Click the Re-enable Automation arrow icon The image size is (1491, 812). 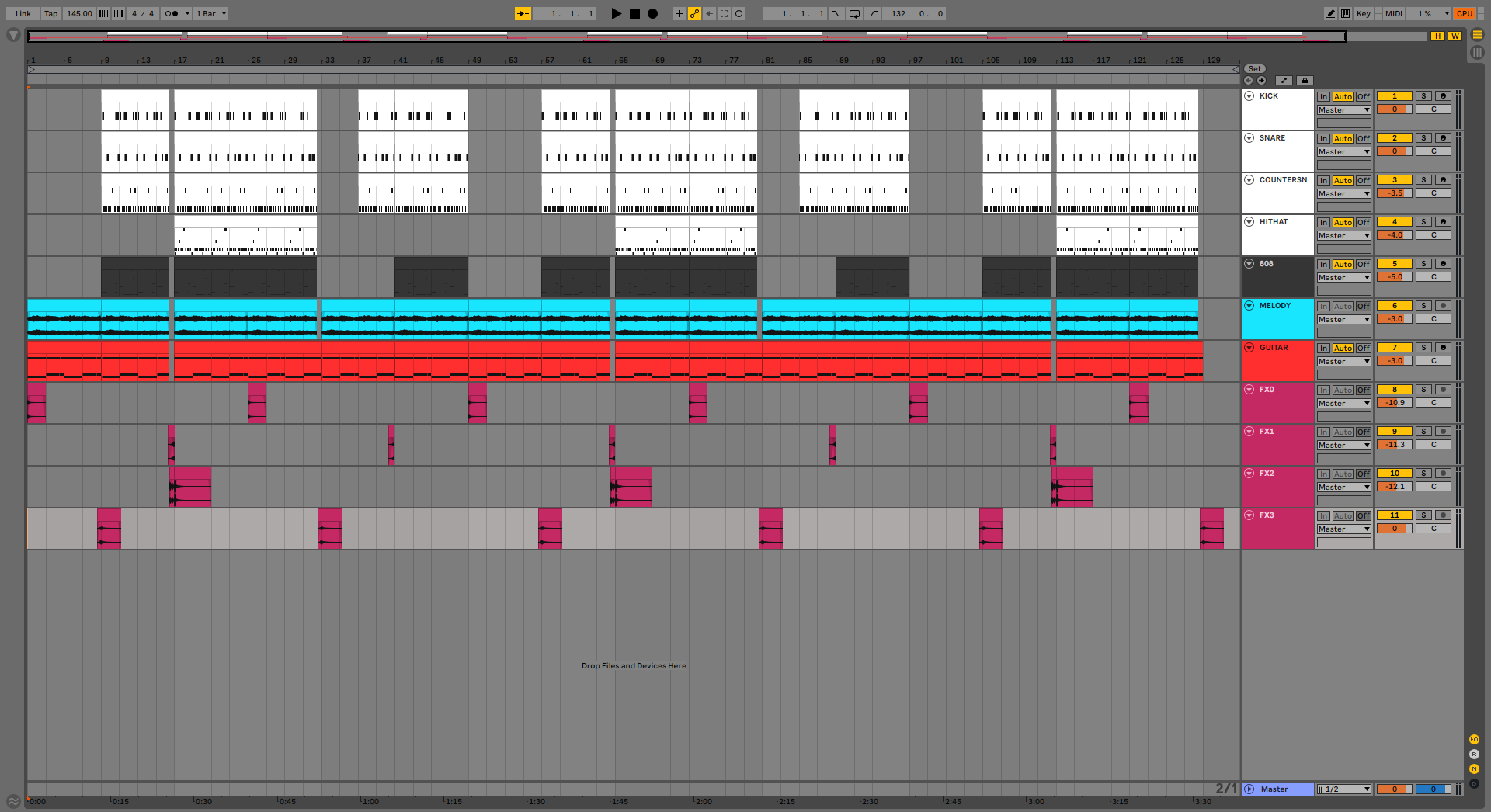pos(709,13)
